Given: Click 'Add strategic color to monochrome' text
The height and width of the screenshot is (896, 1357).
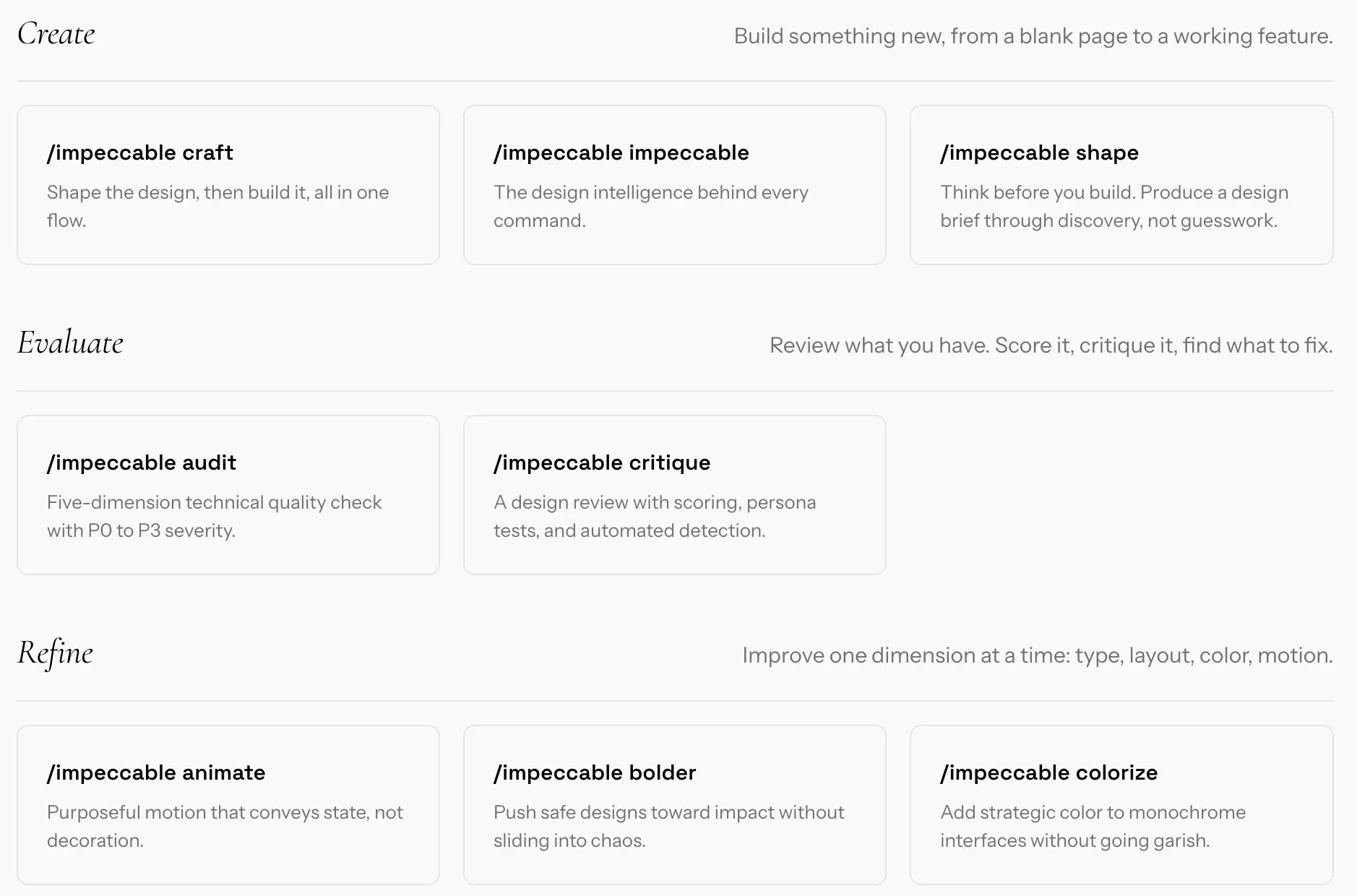Looking at the screenshot, I should coord(1093,827).
